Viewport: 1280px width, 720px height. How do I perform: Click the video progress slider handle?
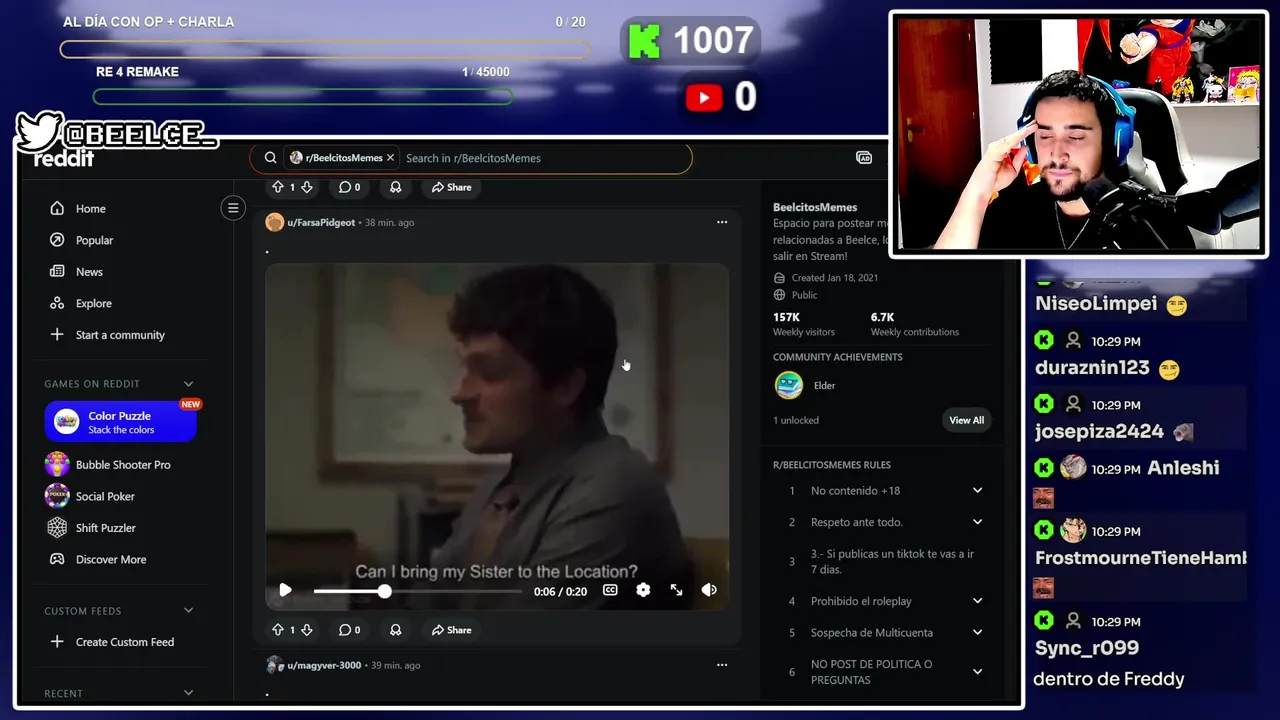click(x=384, y=591)
